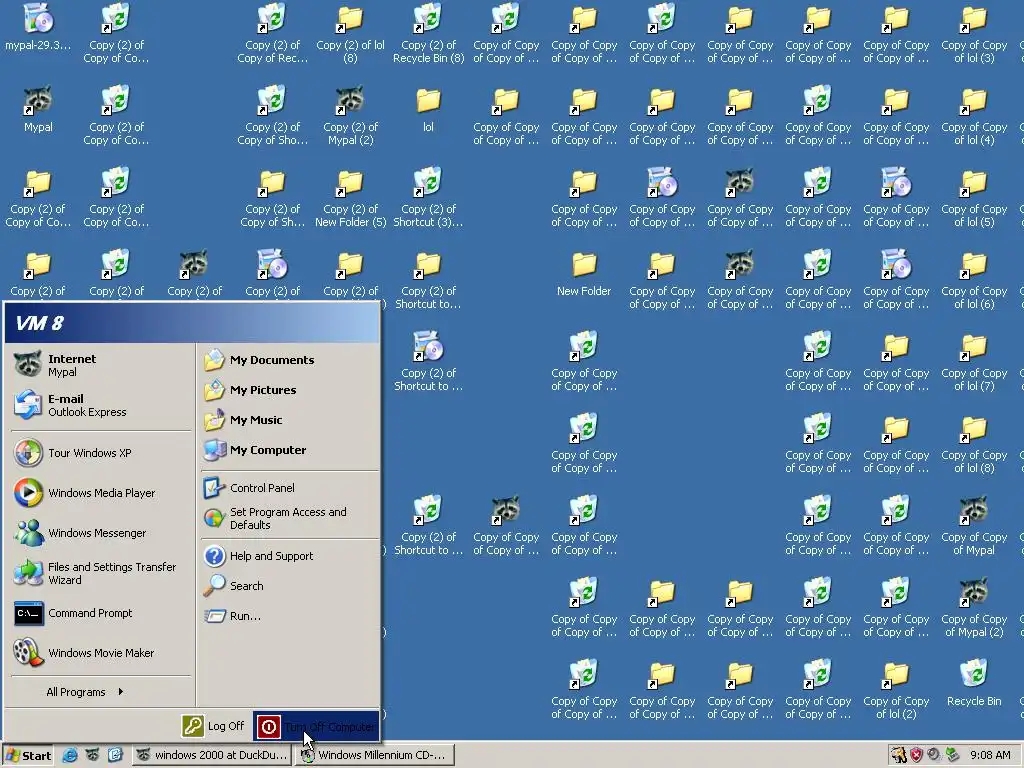
Task: Launch Mypal raccoon icon in Quick Launch
Action: tap(93, 756)
